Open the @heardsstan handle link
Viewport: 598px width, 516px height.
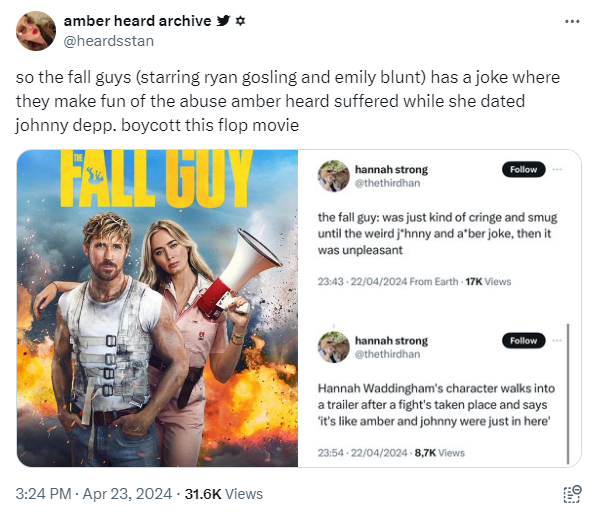point(109,41)
